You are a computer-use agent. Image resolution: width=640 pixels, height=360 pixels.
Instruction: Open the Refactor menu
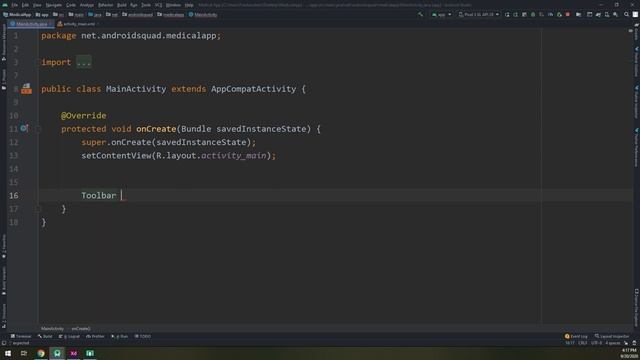(105, 5)
